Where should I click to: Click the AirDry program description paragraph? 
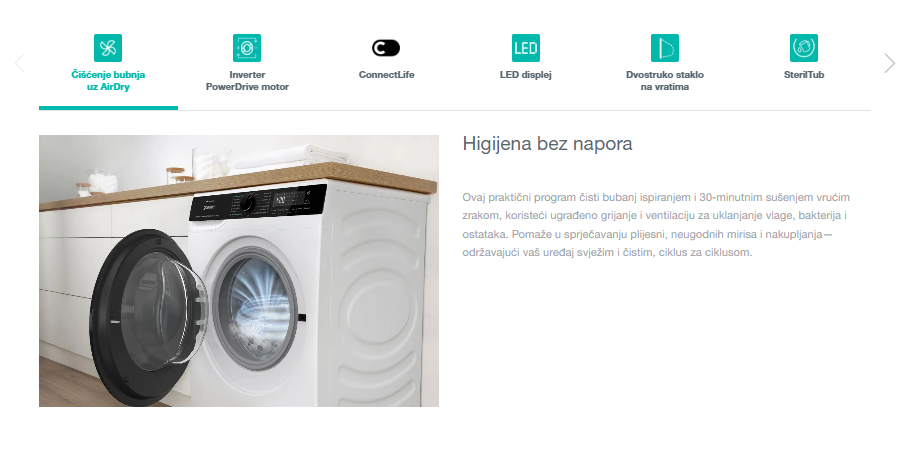[x=656, y=225]
